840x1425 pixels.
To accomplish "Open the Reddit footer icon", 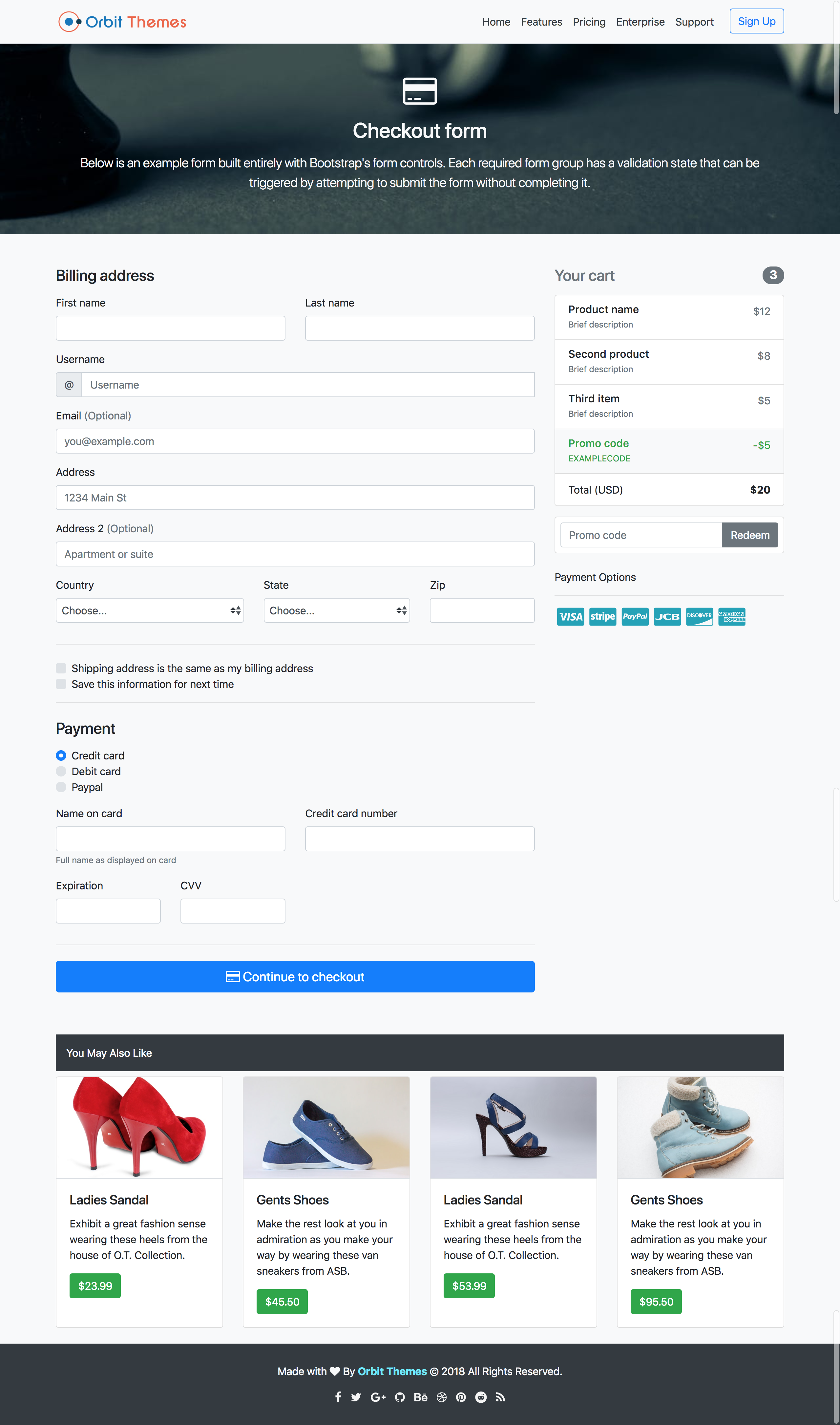I will point(481,1397).
